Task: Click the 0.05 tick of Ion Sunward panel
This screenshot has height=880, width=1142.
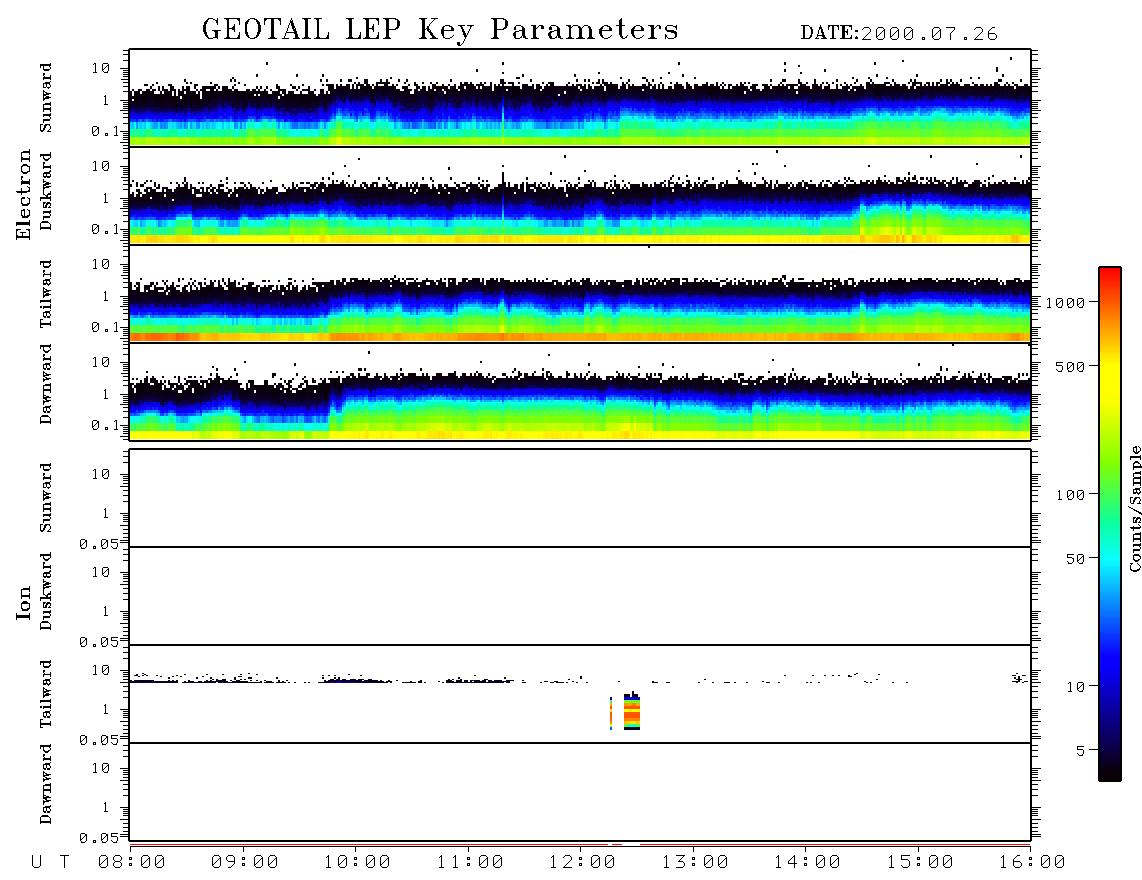Action: [98, 544]
